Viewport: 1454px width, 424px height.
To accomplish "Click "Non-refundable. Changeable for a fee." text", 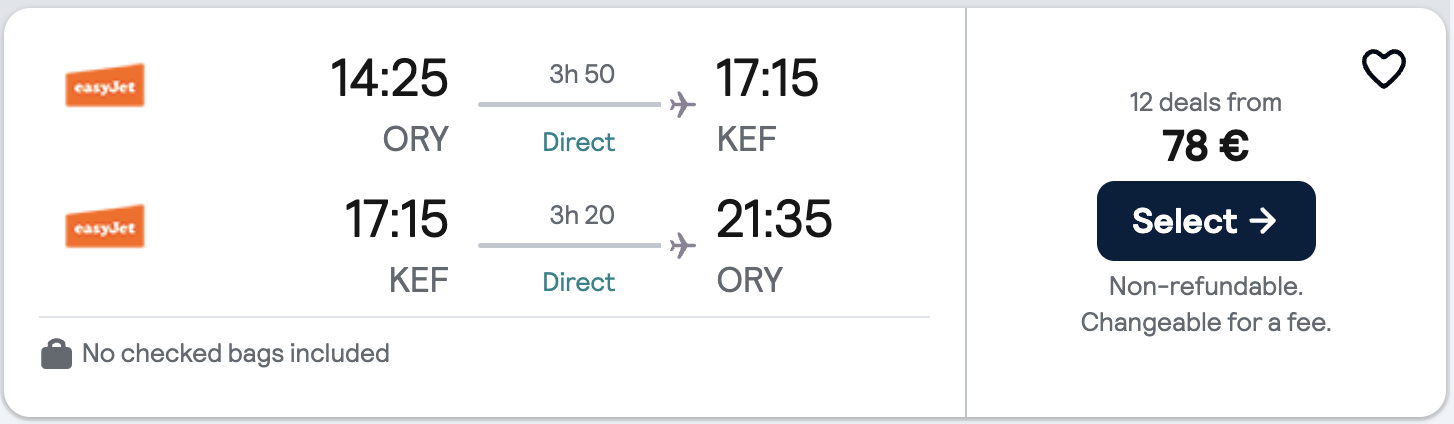I will (x=1205, y=304).
